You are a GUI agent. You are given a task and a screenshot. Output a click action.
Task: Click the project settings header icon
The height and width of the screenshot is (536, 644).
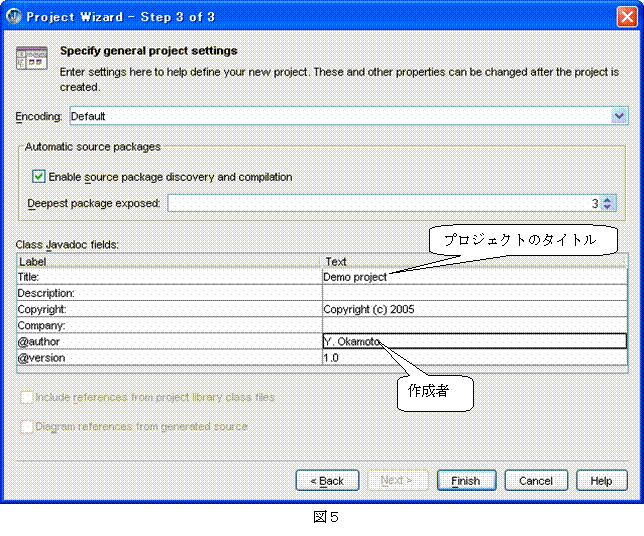pyautogui.click(x=31, y=59)
